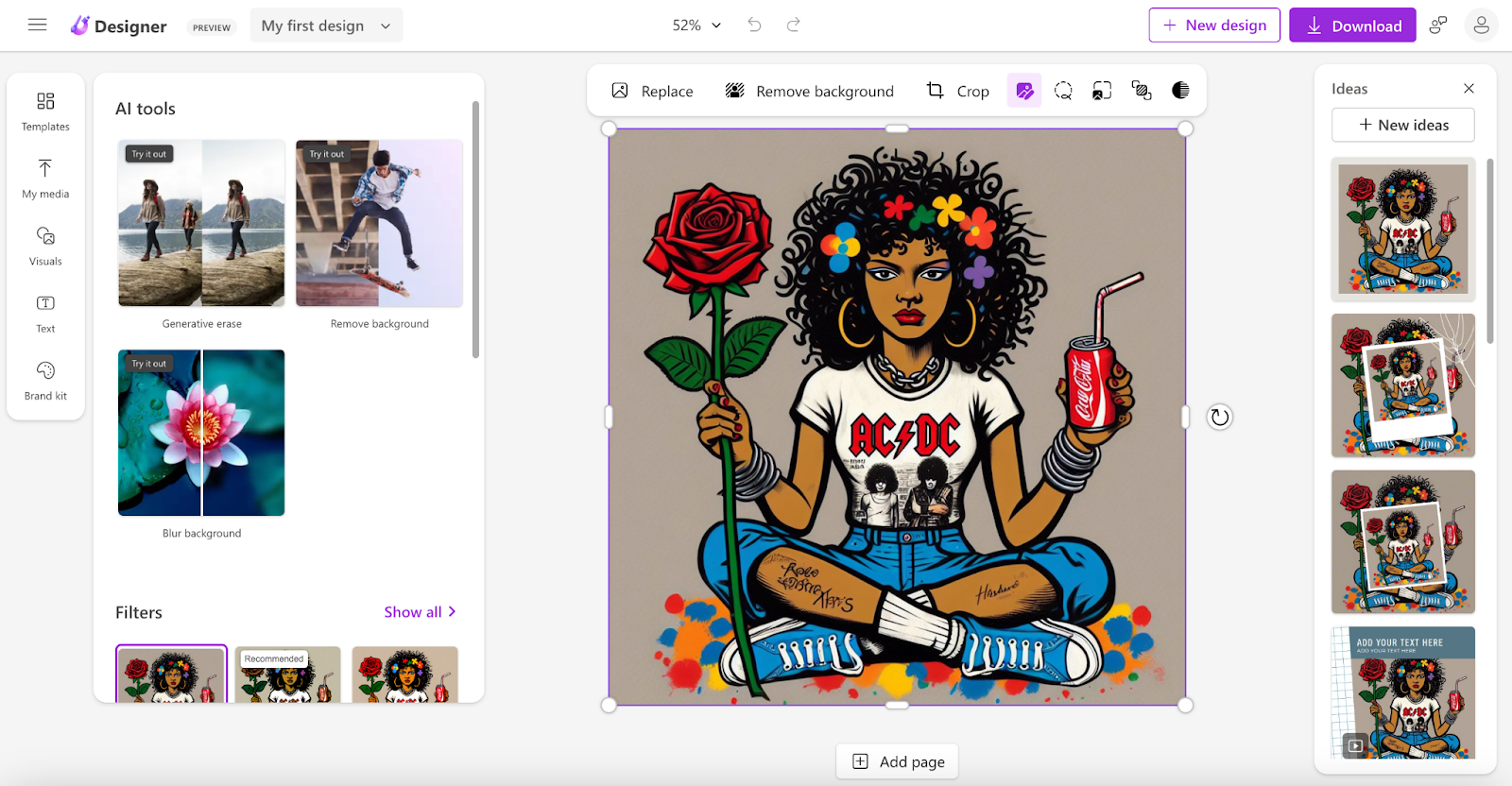Click the Download button
Viewport: 1512px width, 786px height.
[1352, 26]
